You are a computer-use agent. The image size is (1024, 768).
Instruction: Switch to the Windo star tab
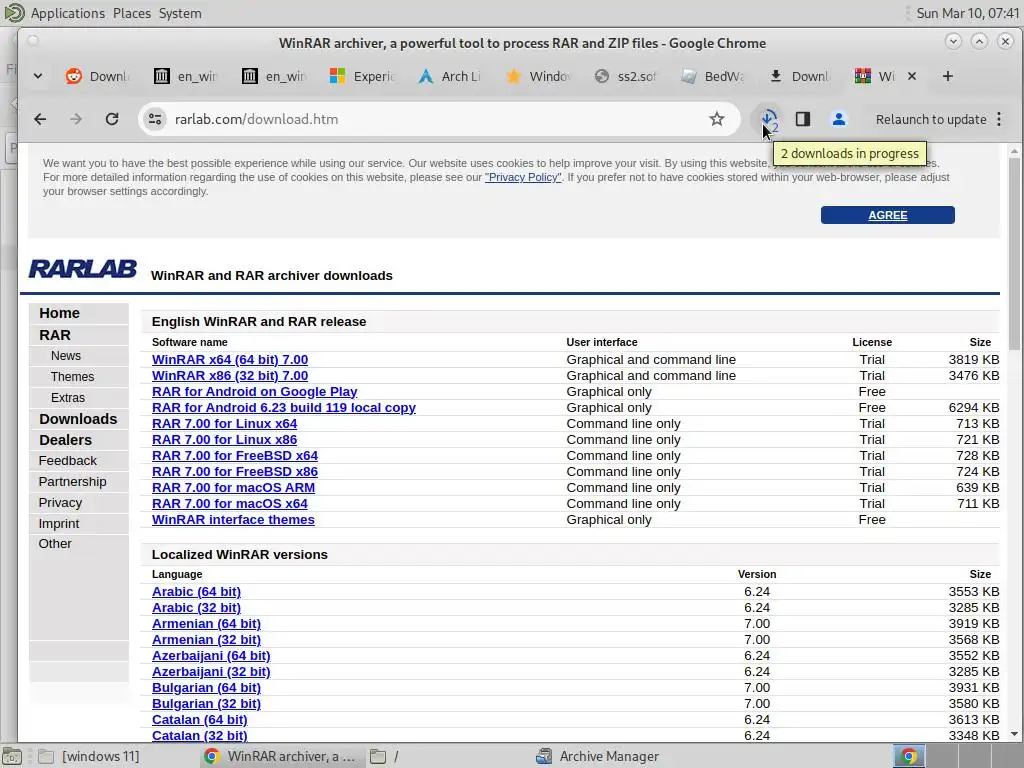[537, 76]
